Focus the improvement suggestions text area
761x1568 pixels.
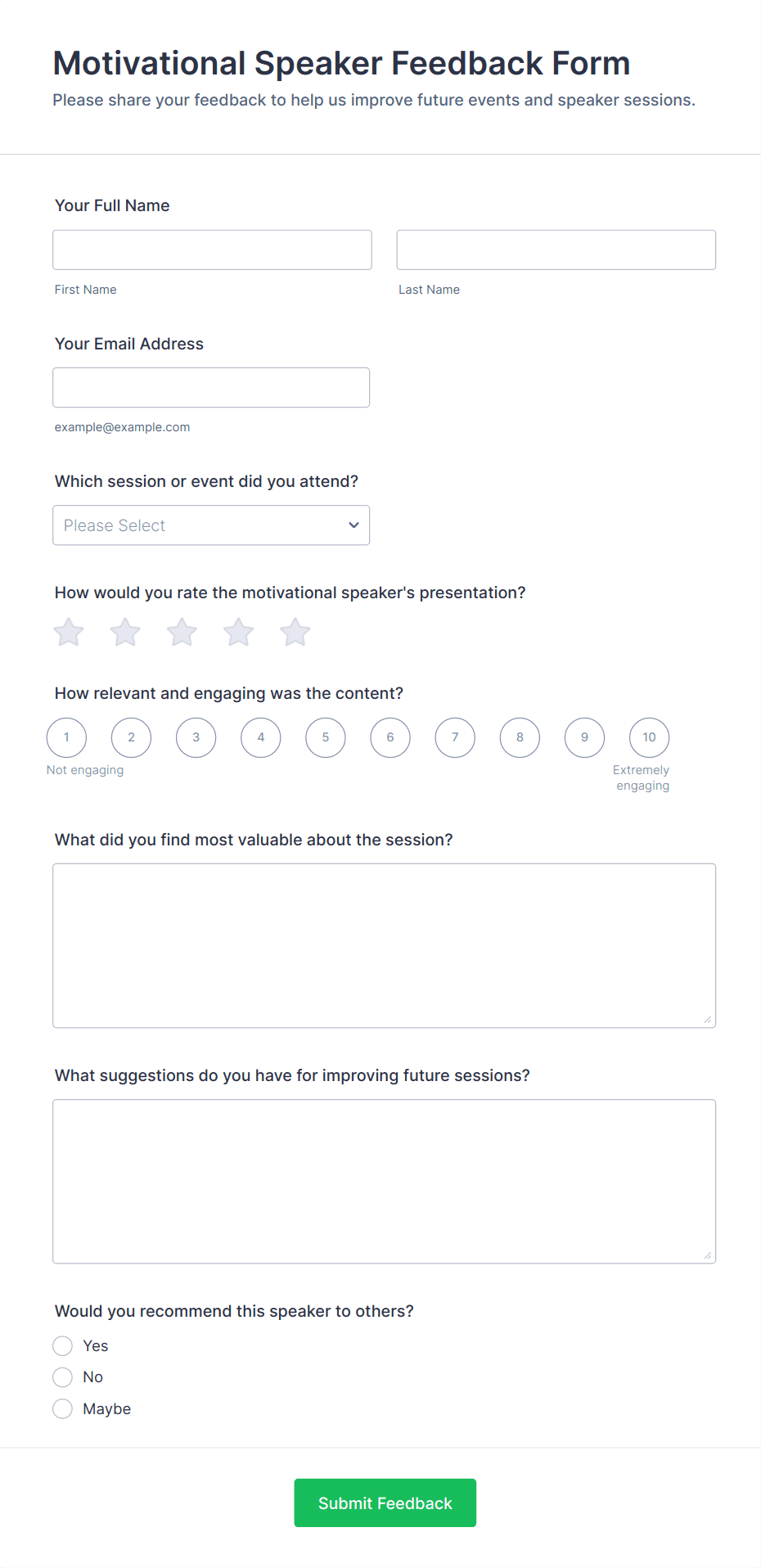click(x=384, y=1181)
